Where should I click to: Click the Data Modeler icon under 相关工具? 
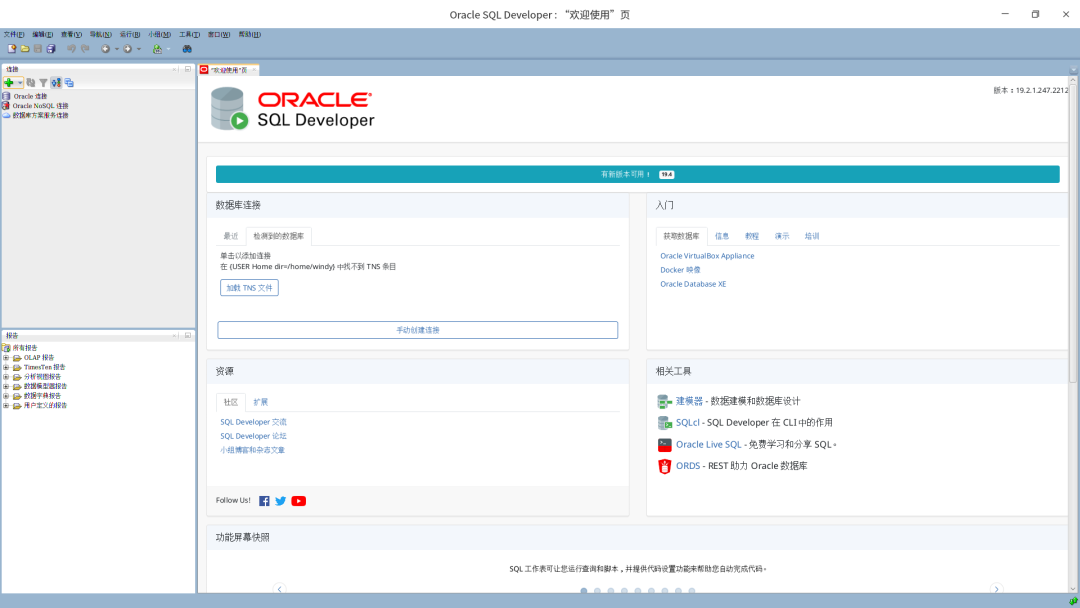664,401
